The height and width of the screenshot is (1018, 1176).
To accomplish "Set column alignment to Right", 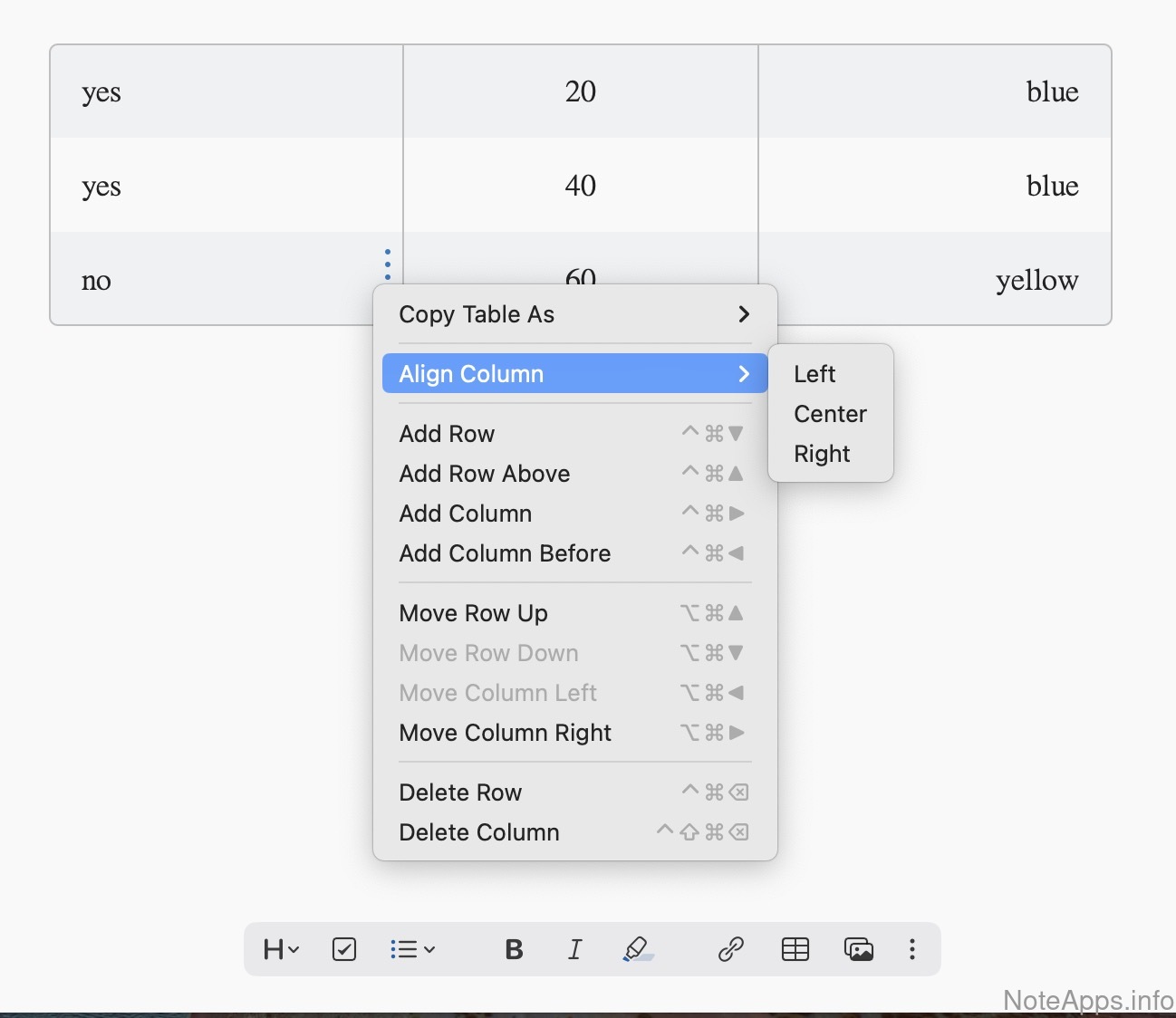I will coord(822,454).
